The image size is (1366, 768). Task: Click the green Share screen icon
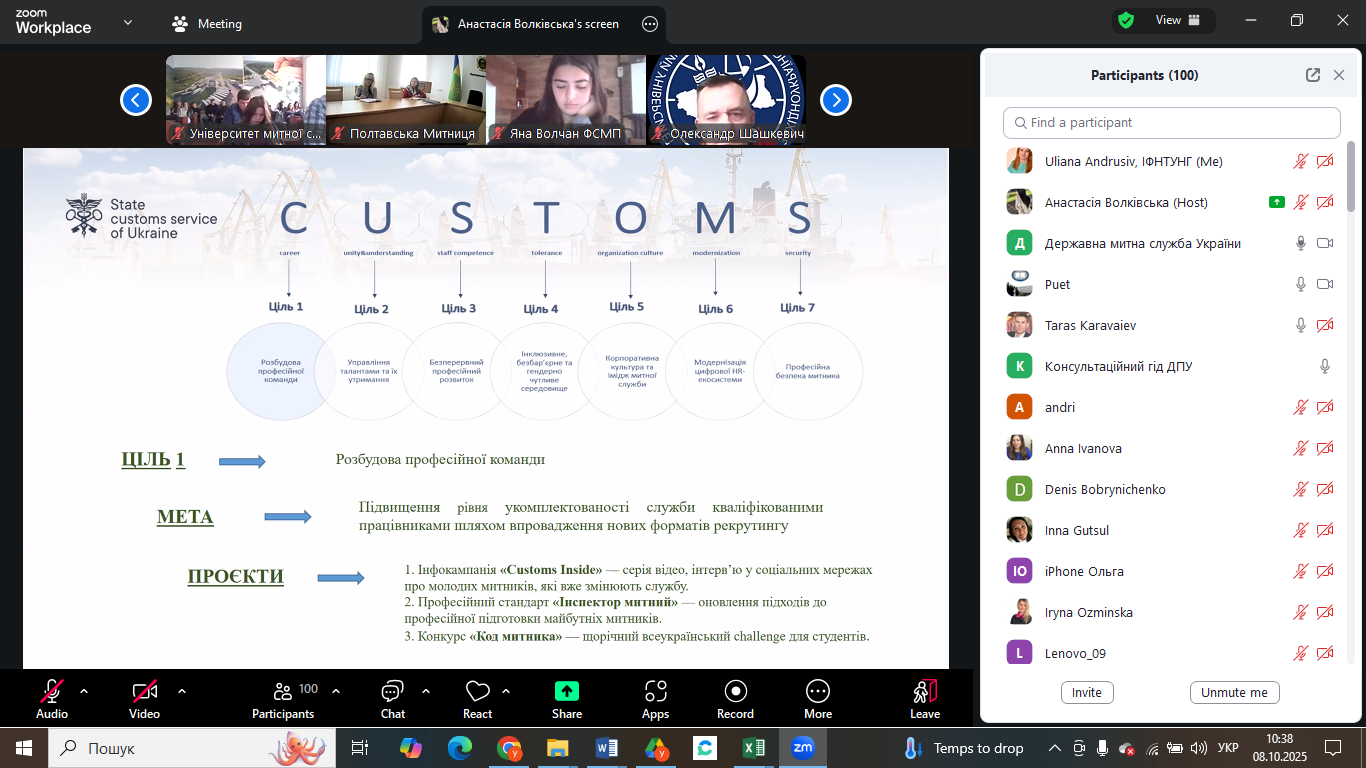point(567,692)
